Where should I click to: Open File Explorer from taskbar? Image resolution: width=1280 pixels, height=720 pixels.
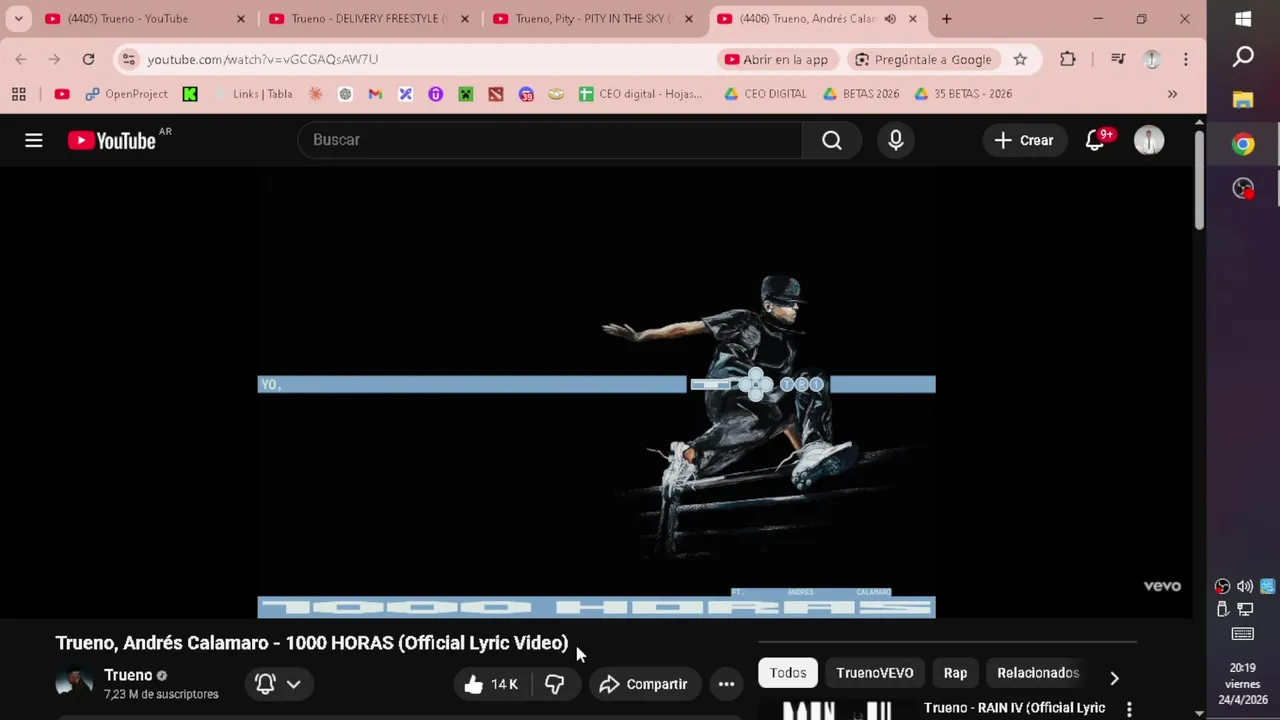1243,100
